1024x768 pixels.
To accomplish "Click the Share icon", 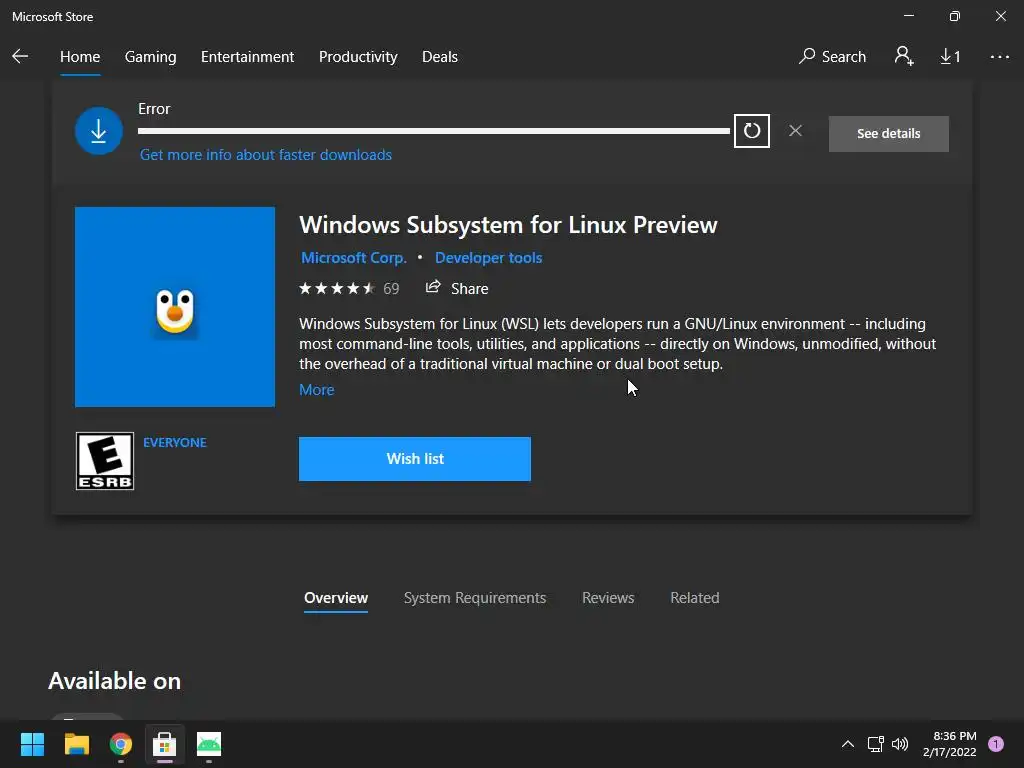I will pyautogui.click(x=433, y=287).
